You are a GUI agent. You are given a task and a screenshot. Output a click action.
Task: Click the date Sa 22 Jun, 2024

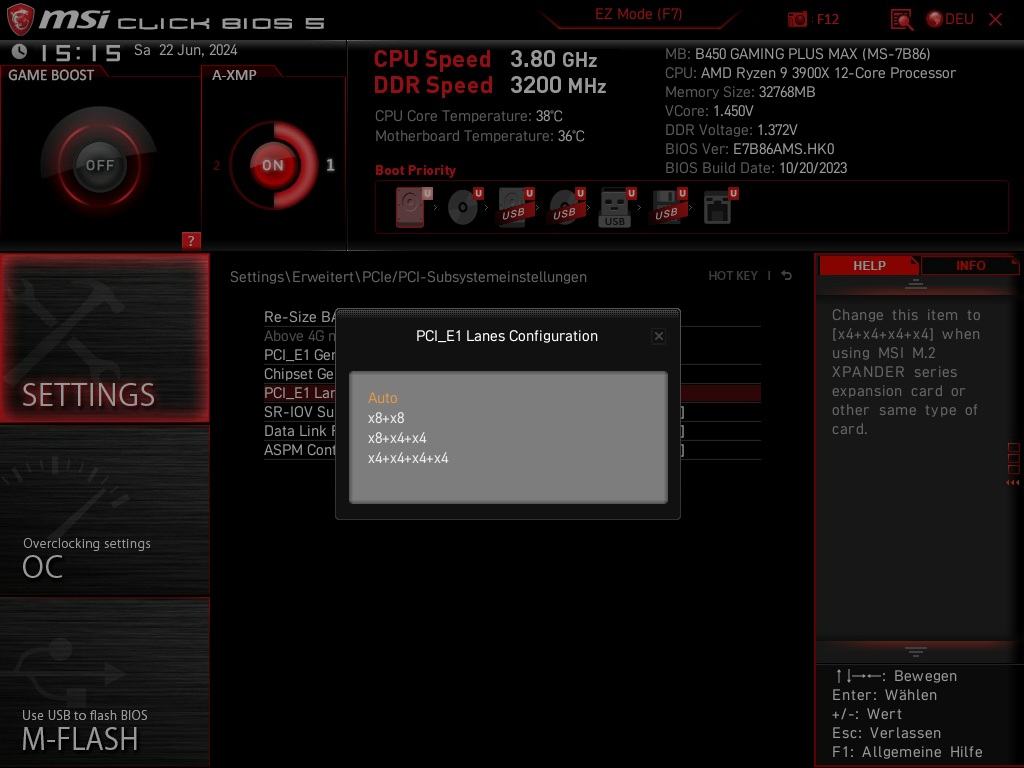click(185, 50)
